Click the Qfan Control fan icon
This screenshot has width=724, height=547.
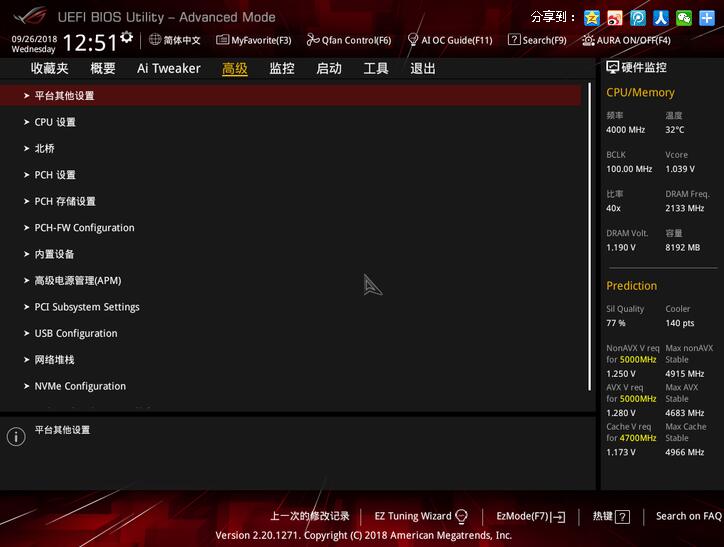[313, 40]
